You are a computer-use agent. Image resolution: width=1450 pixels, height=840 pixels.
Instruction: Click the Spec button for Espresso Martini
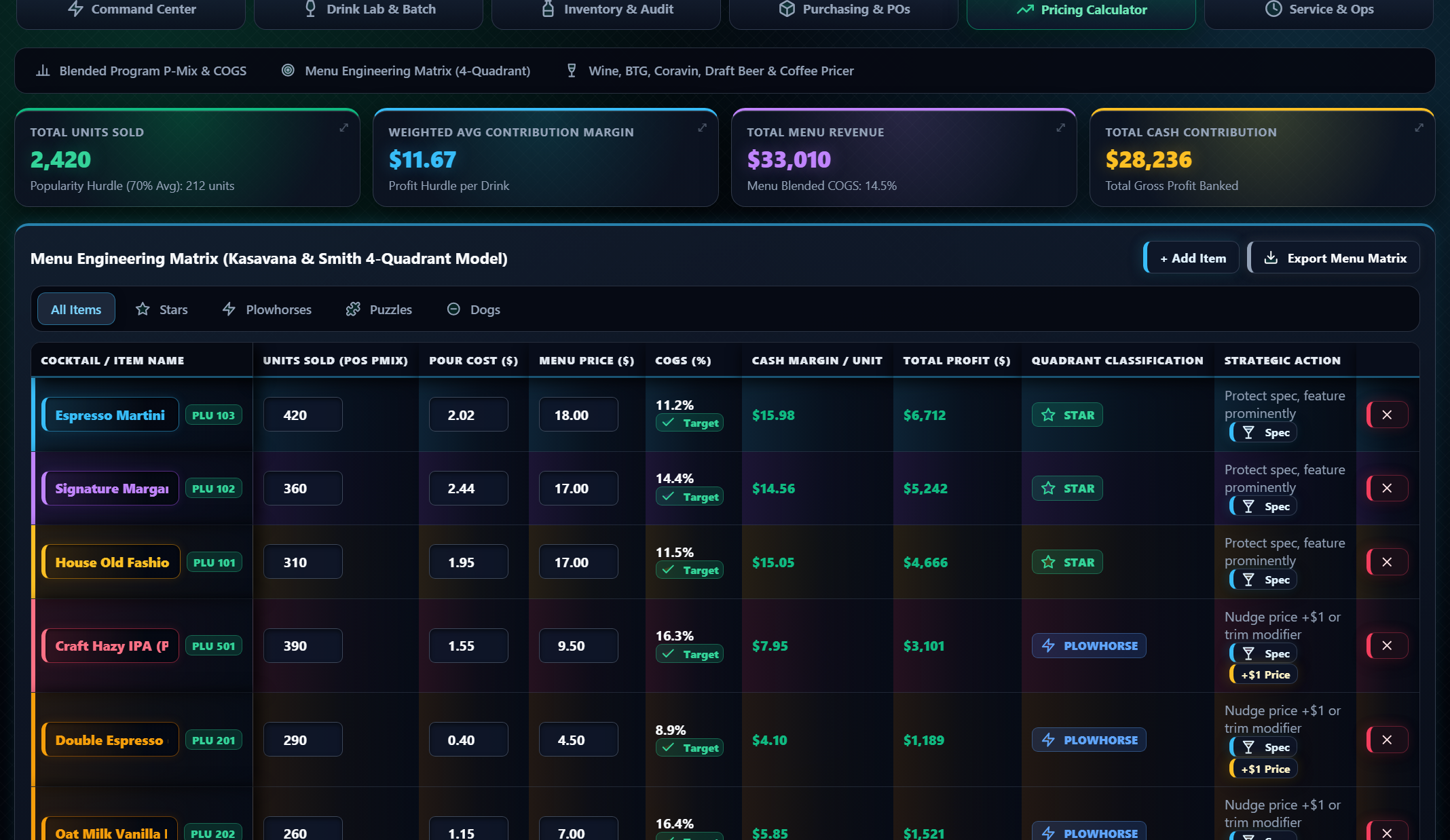pos(1263,432)
